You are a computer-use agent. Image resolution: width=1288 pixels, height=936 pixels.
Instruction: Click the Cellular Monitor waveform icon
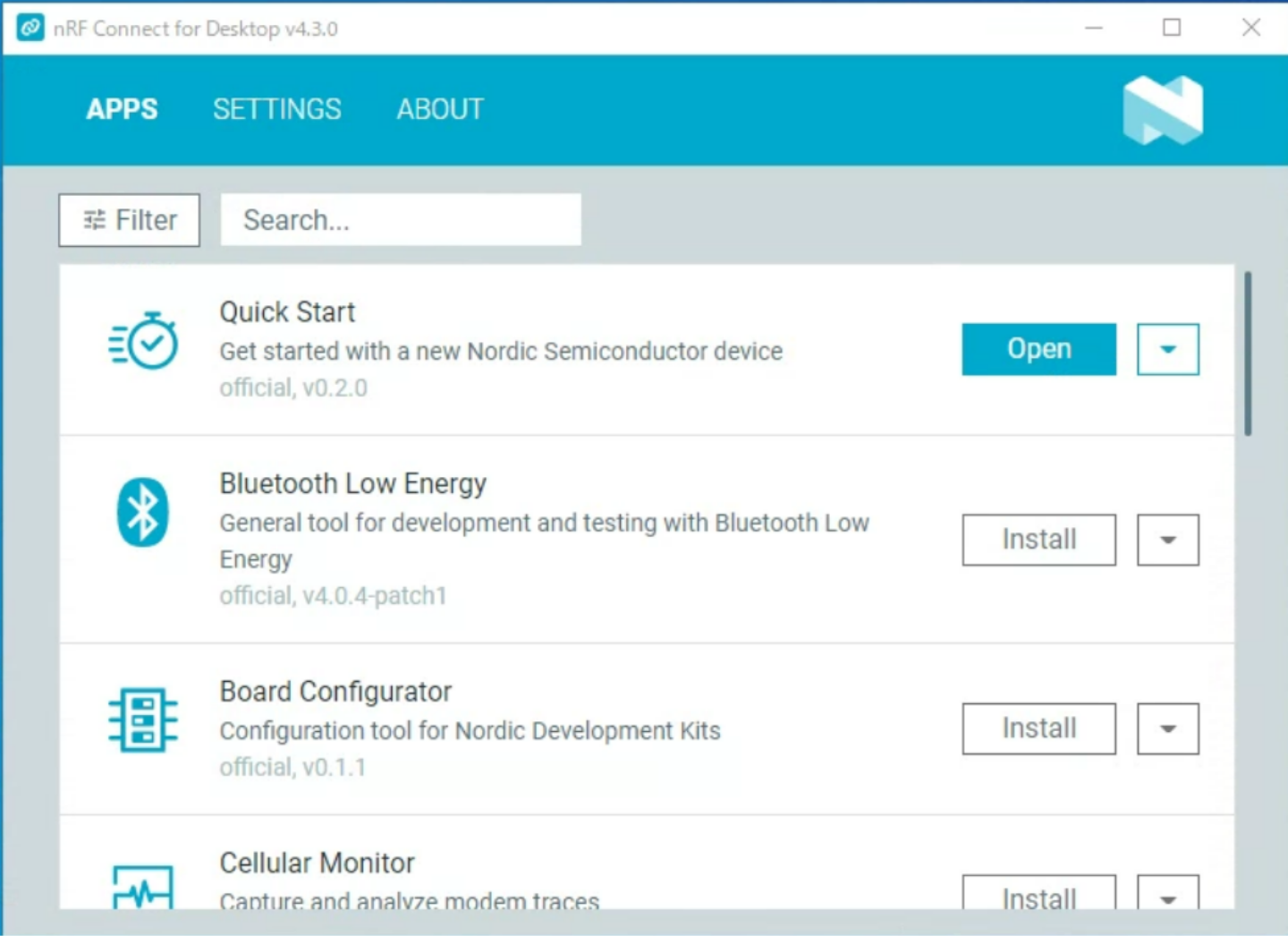click(142, 888)
